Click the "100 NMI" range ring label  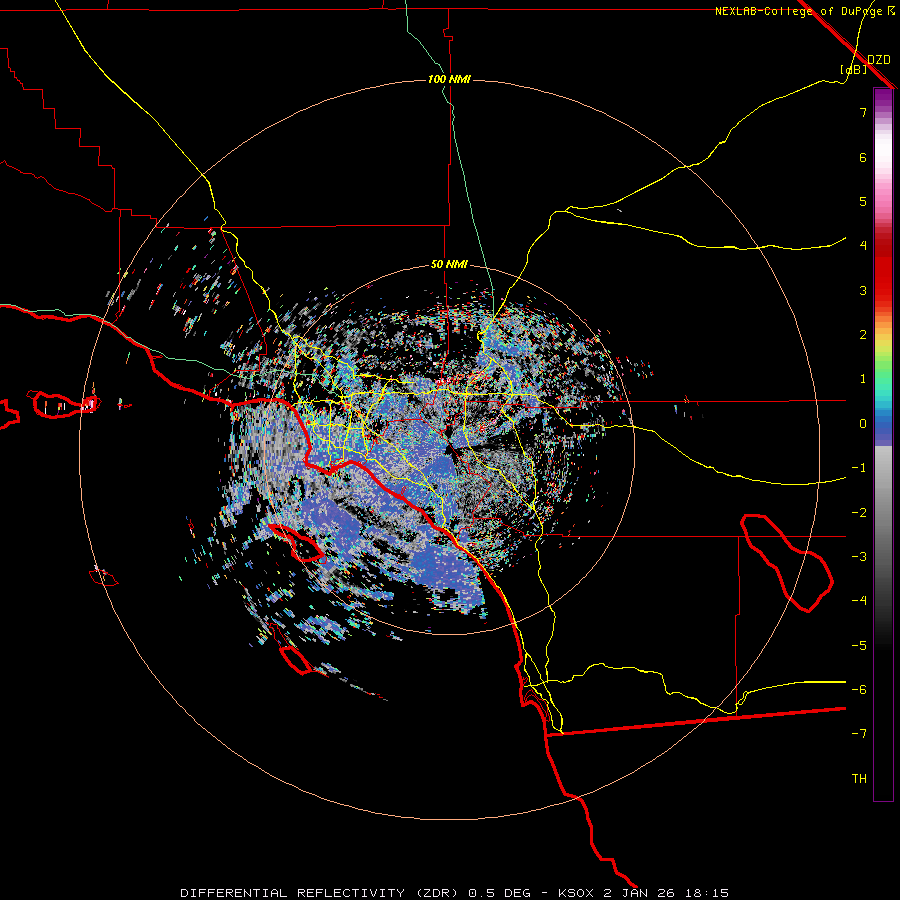(449, 79)
